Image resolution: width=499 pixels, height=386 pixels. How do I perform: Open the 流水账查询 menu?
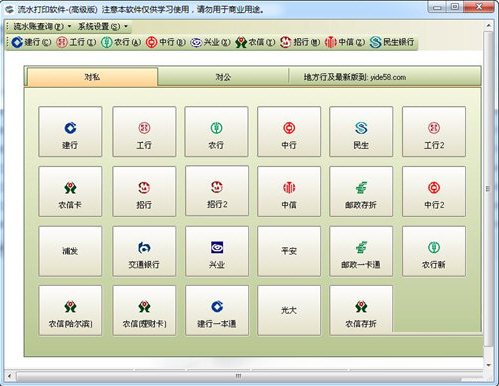click(x=42, y=26)
